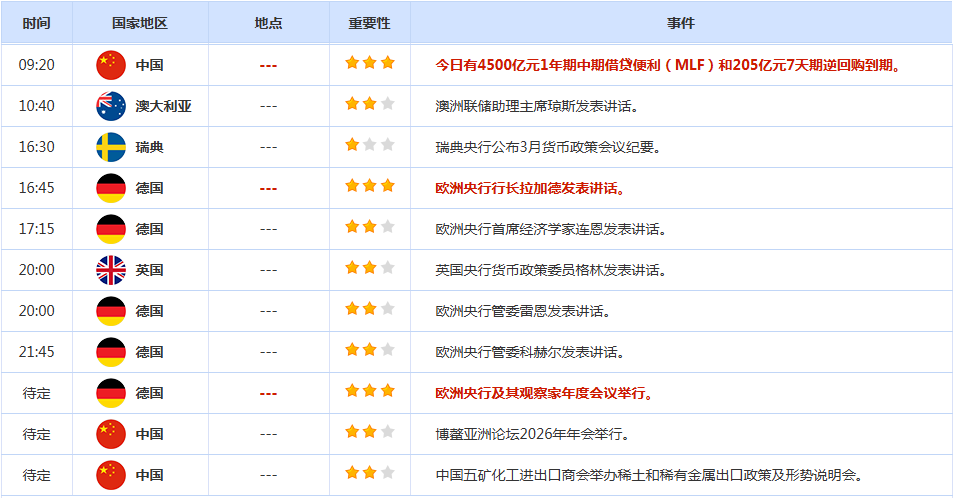
Task: Open the 欧洲央行及其观察家年度会议举行 event
Action: [x=545, y=393]
